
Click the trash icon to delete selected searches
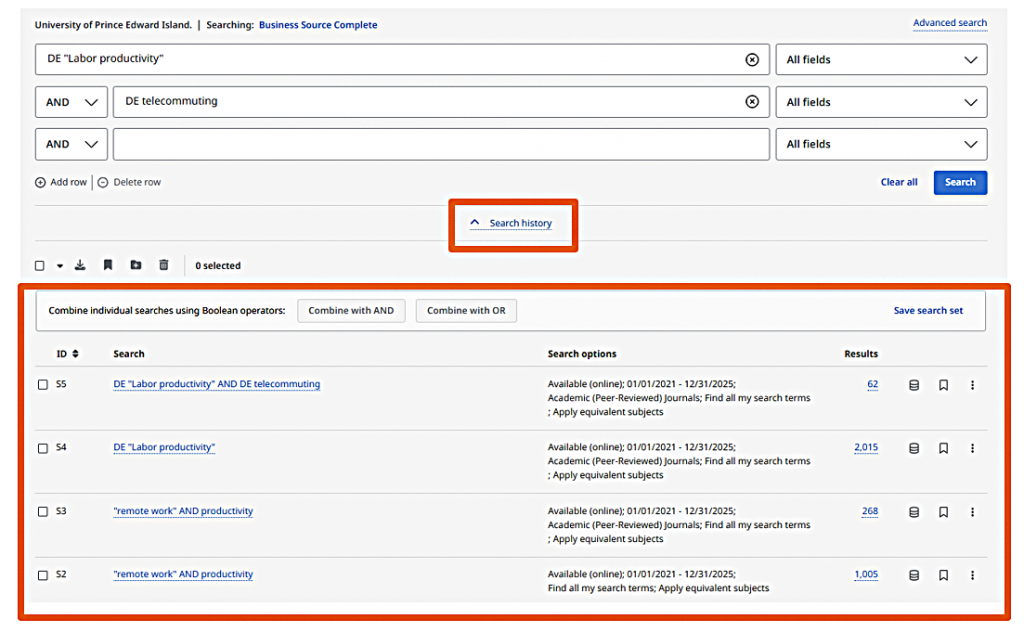pyautogui.click(x=164, y=265)
